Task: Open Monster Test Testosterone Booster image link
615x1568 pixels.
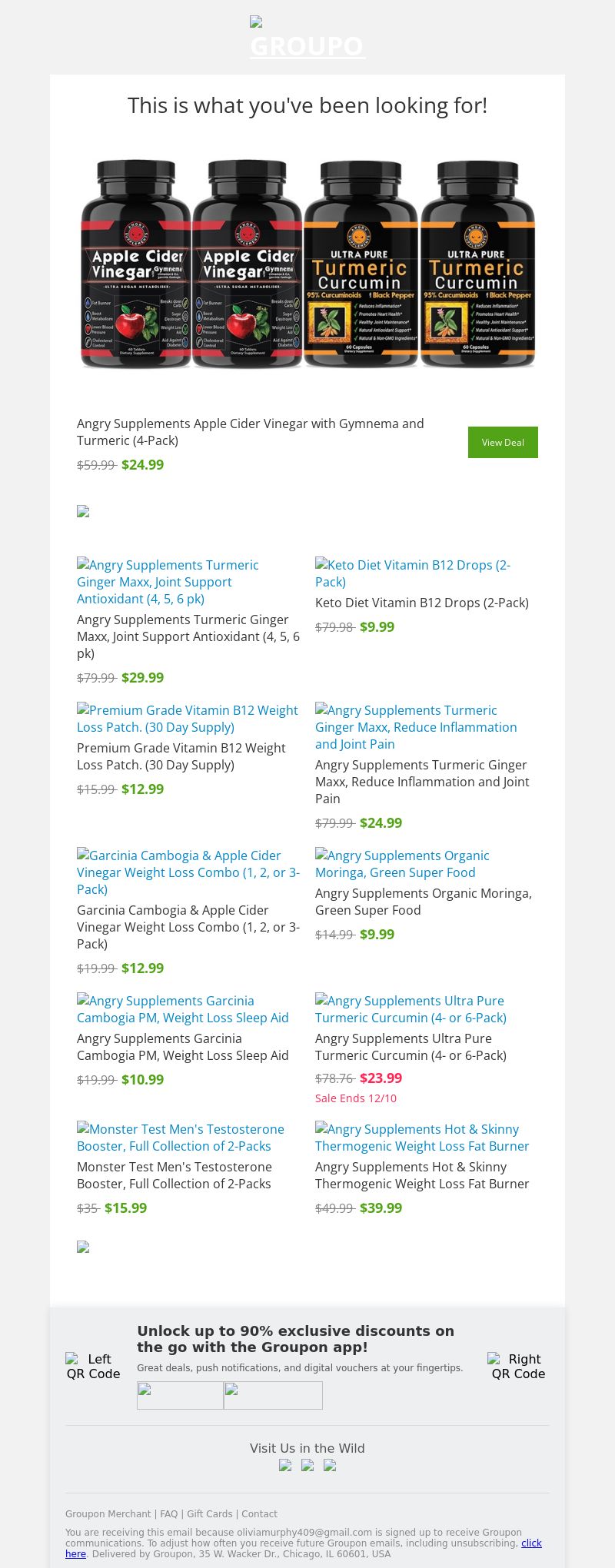Action: click(x=181, y=1138)
